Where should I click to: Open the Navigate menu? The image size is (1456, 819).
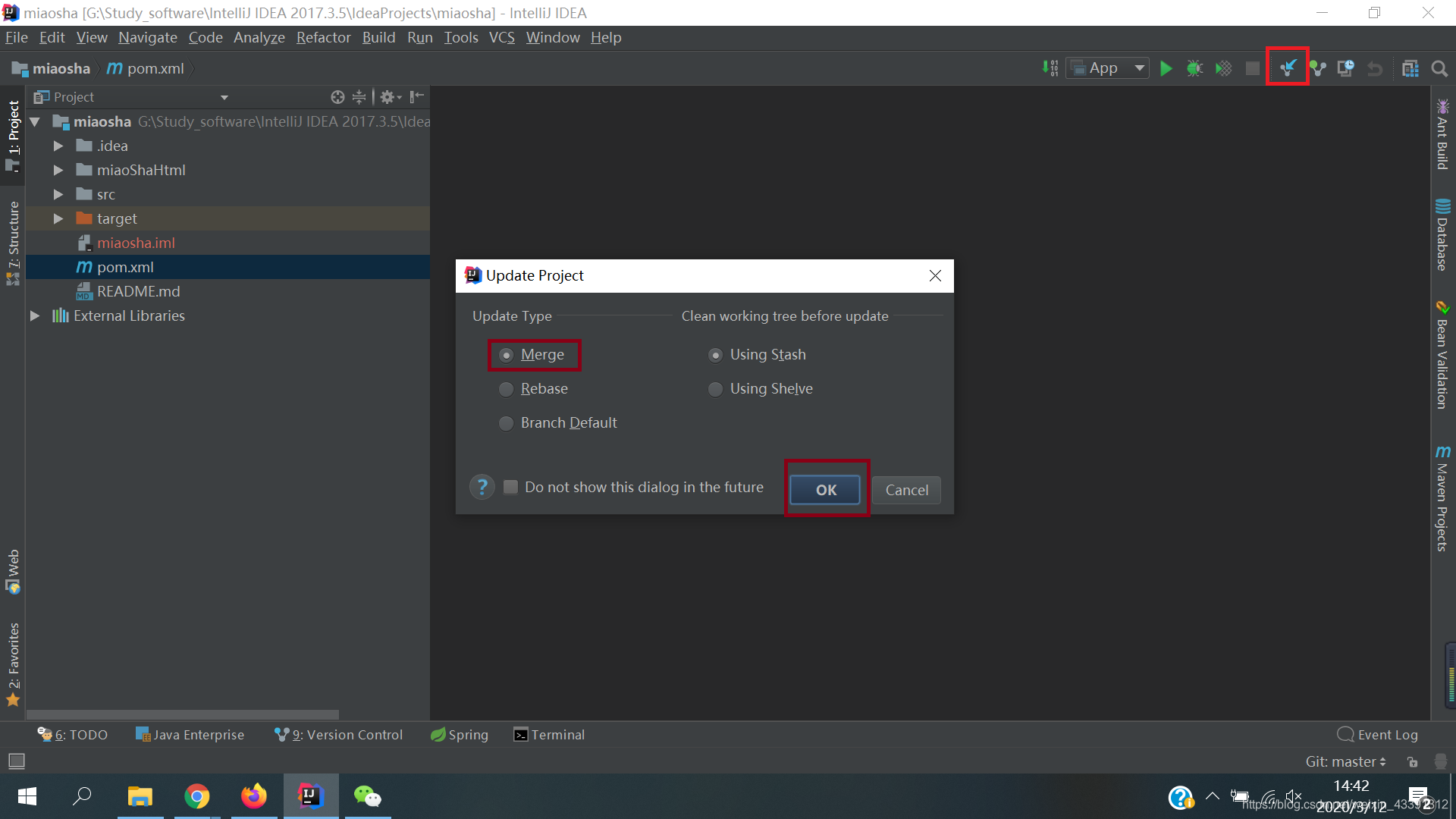click(148, 37)
